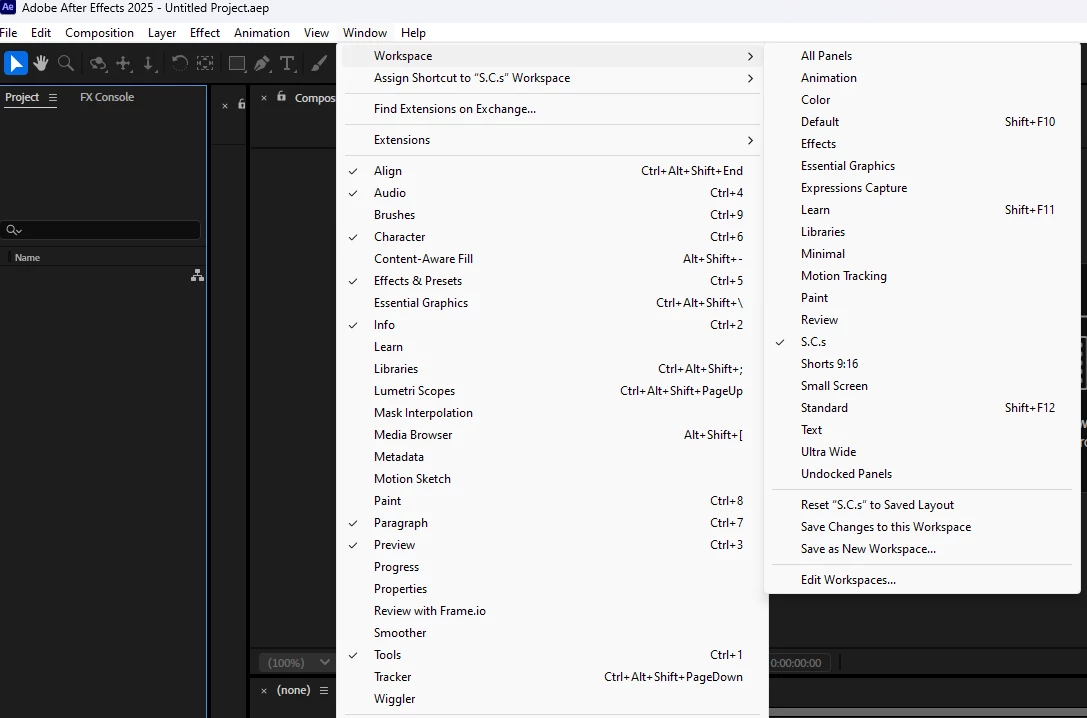
Task: Open the Wiggler panel
Action: pos(552,699)
